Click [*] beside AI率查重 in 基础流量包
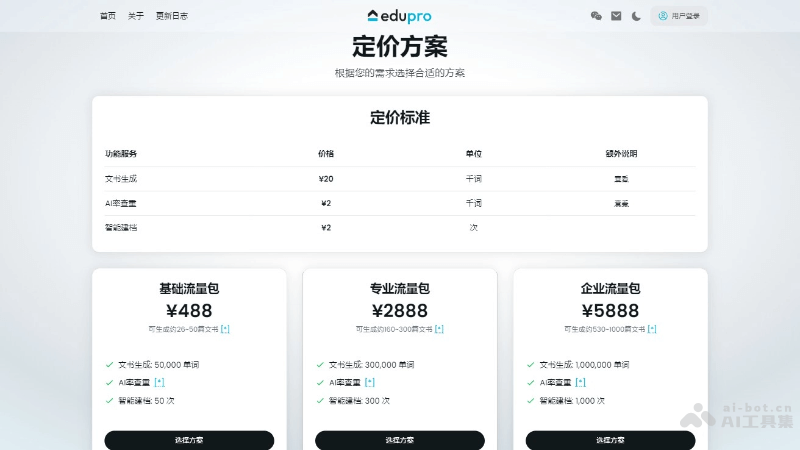Image resolution: width=800 pixels, height=450 pixels. coord(160,382)
